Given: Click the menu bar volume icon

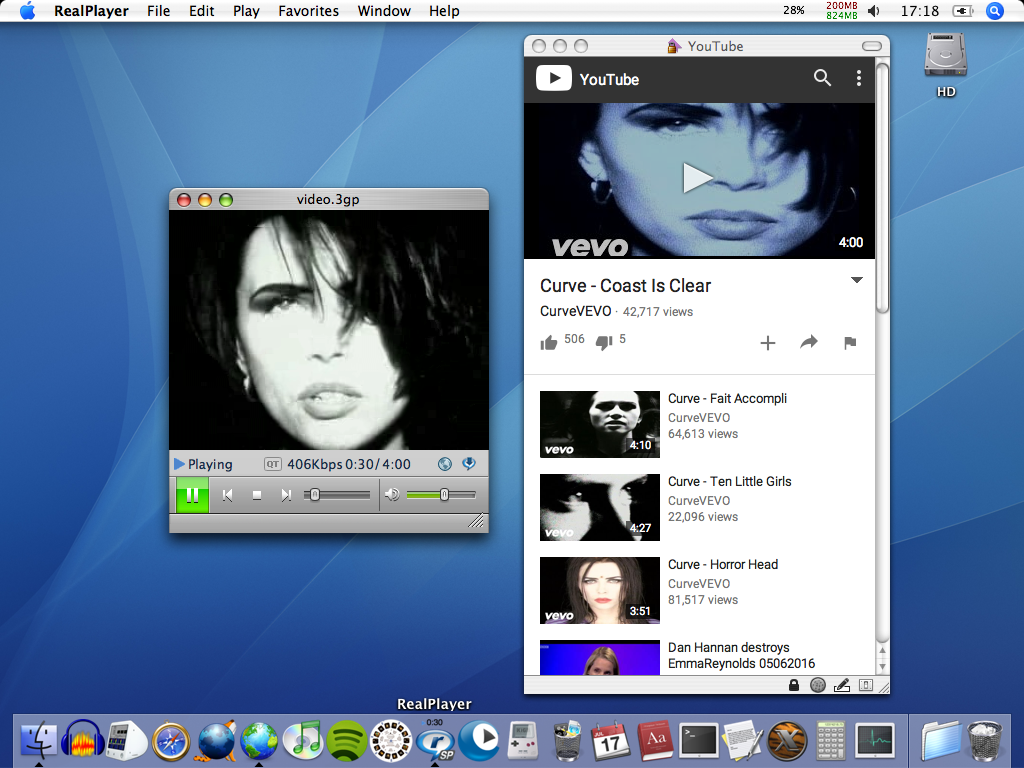Looking at the screenshot, I should pos(874,11).
